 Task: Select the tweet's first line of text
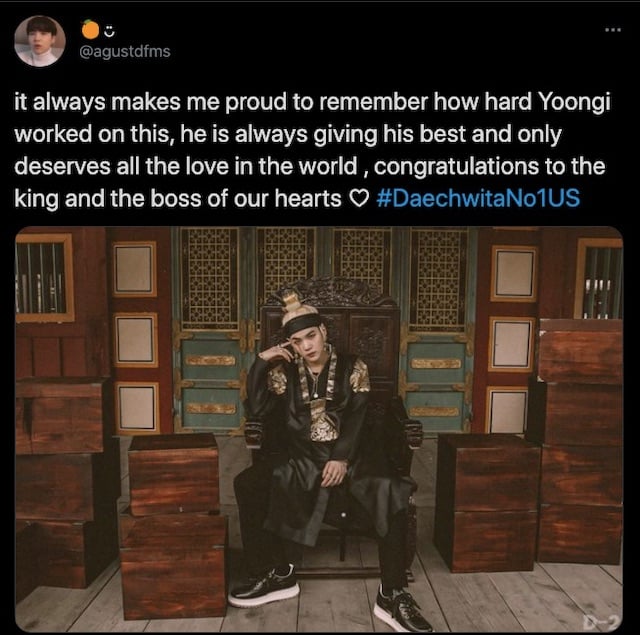[313, 102]
